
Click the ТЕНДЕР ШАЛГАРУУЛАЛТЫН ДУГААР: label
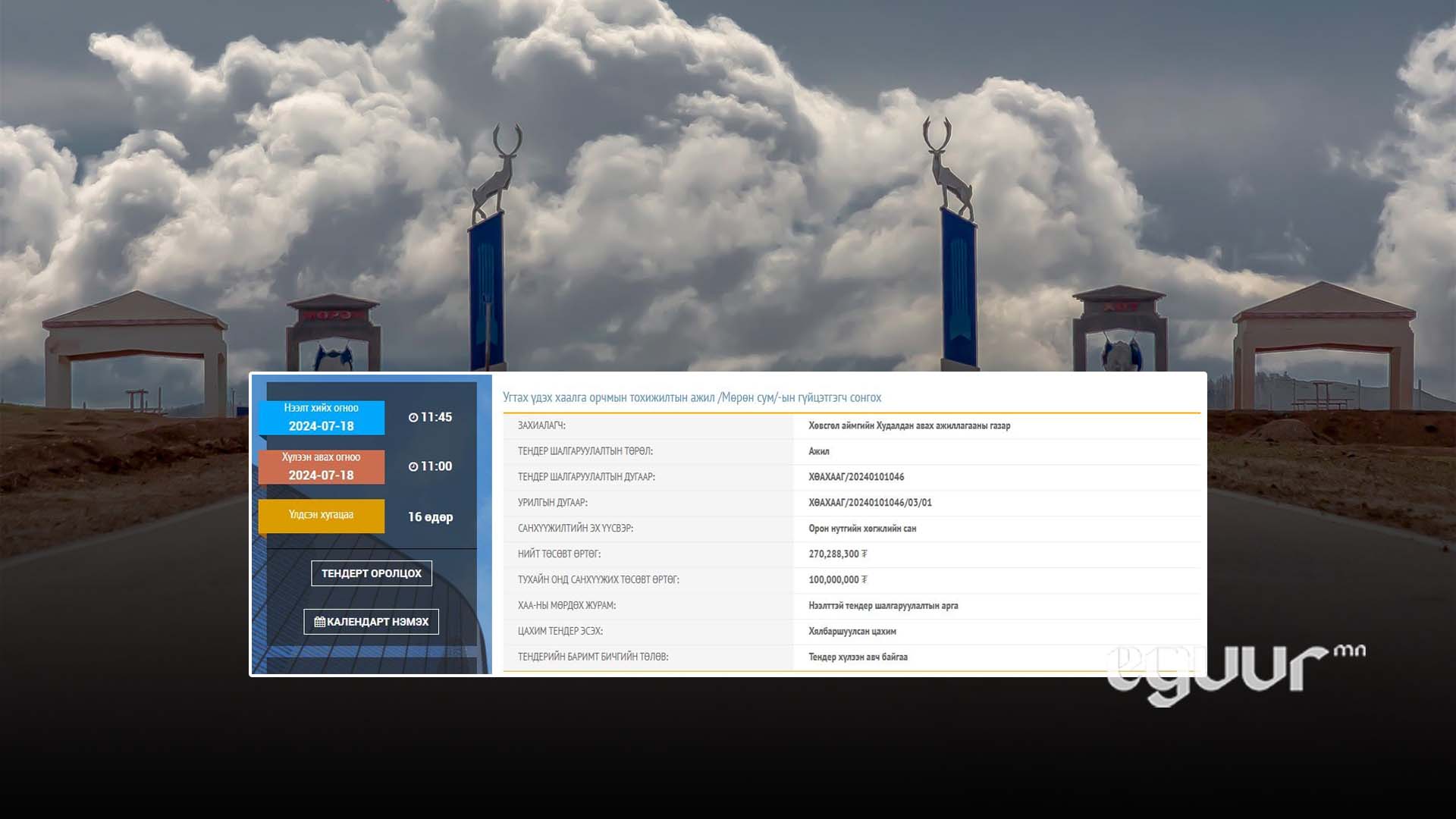(x=586, y=477)
